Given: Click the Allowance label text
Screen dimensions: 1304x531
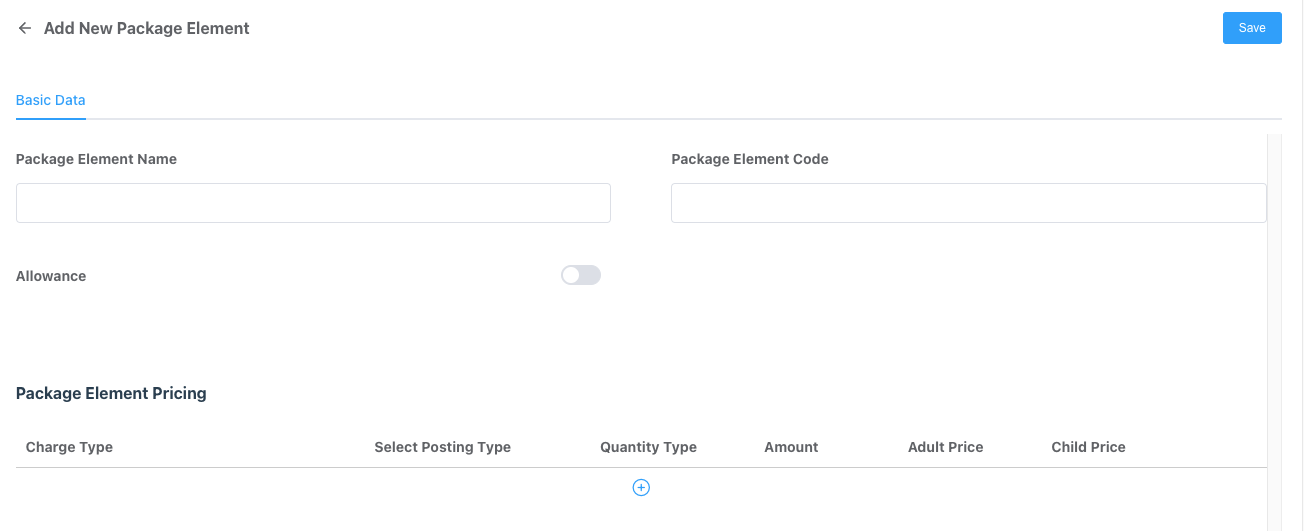Looking at the screenshot, I should 51,276.
